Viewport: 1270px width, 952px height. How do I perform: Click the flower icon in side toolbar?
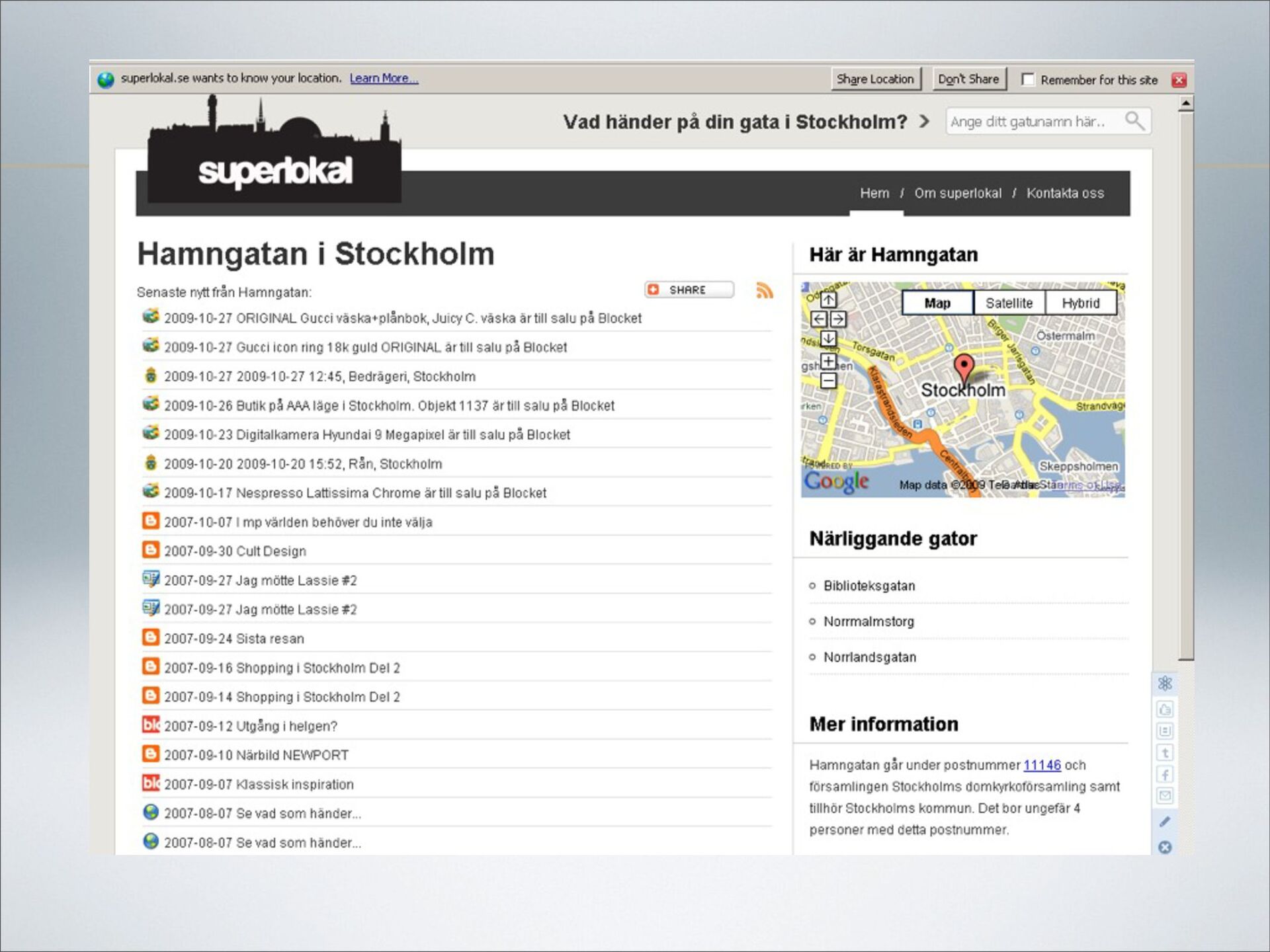pos(1165,684)
